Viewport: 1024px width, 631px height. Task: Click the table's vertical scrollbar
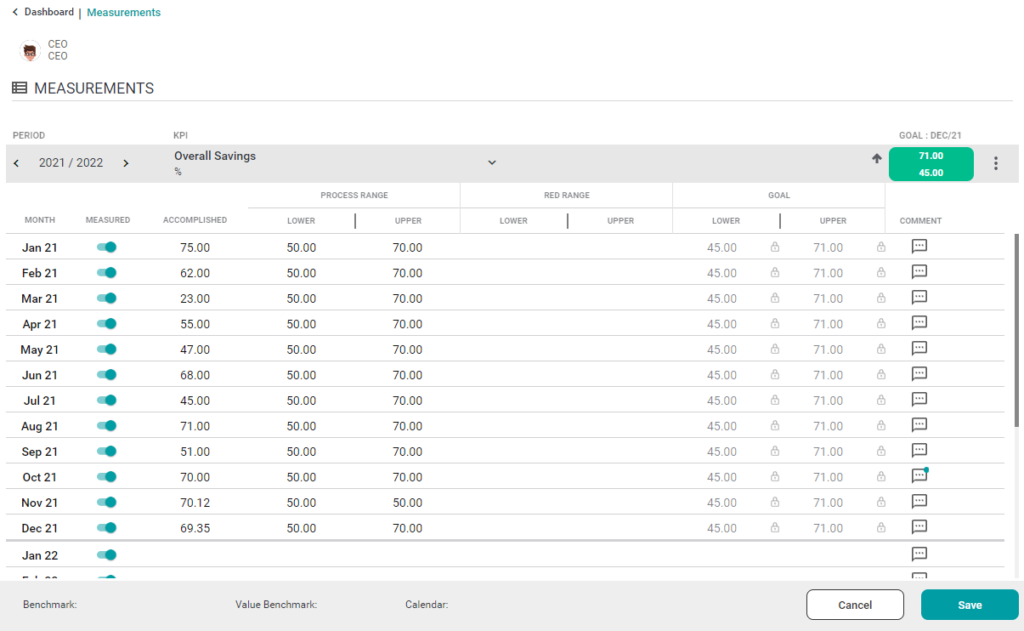click(1016, 331)
